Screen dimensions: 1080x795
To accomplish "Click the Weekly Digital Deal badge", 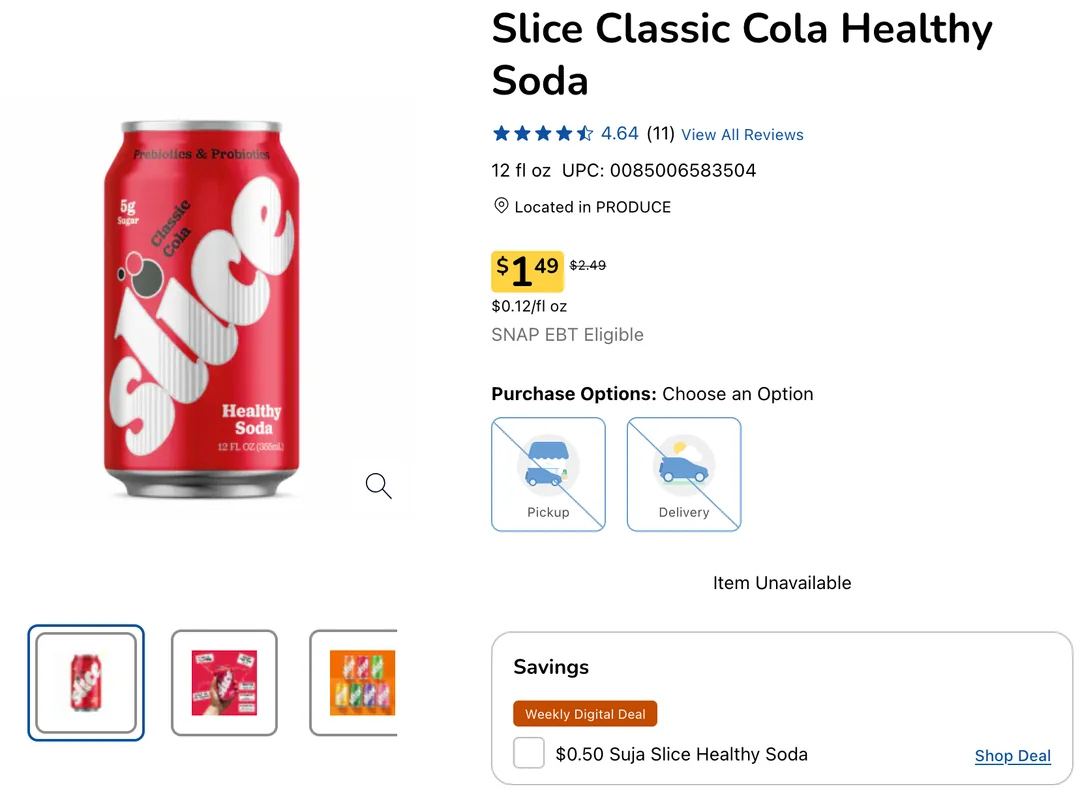I will (585, 714).
